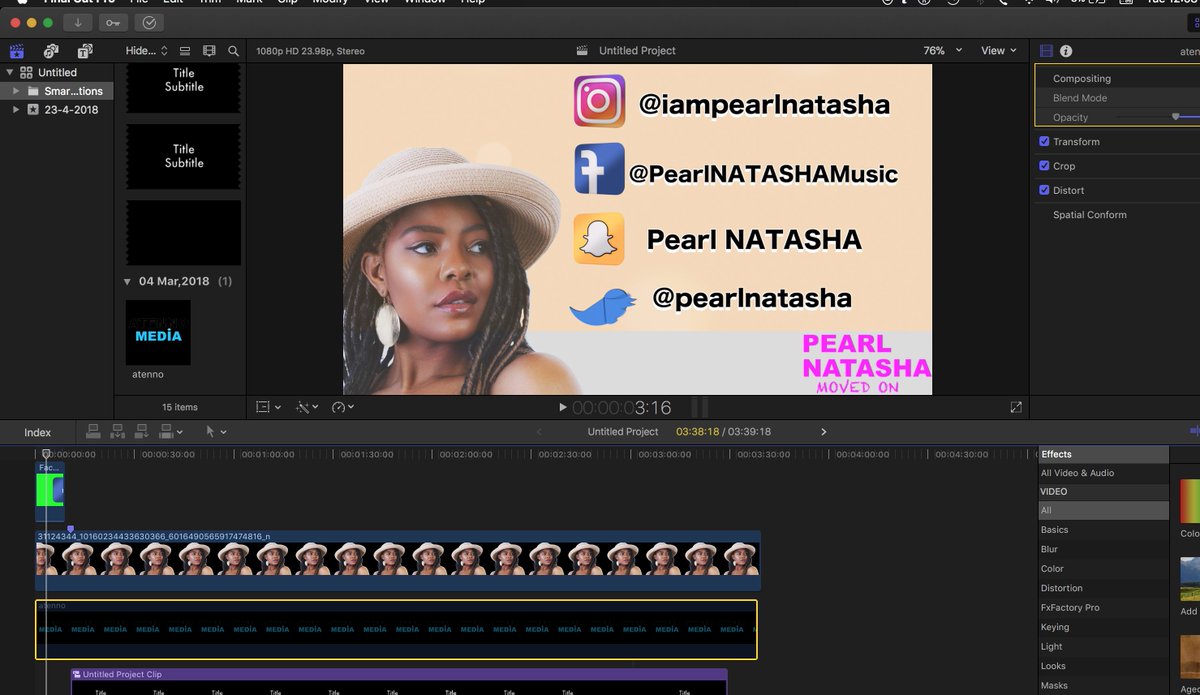Adjust the Opacity slider
Screen dimensions: 1200x695
click(1176, 117)
